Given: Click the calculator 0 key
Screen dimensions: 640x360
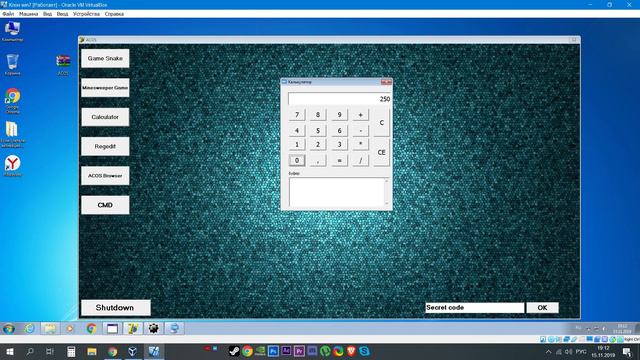Looking at the screenshot, I should 297,160.
